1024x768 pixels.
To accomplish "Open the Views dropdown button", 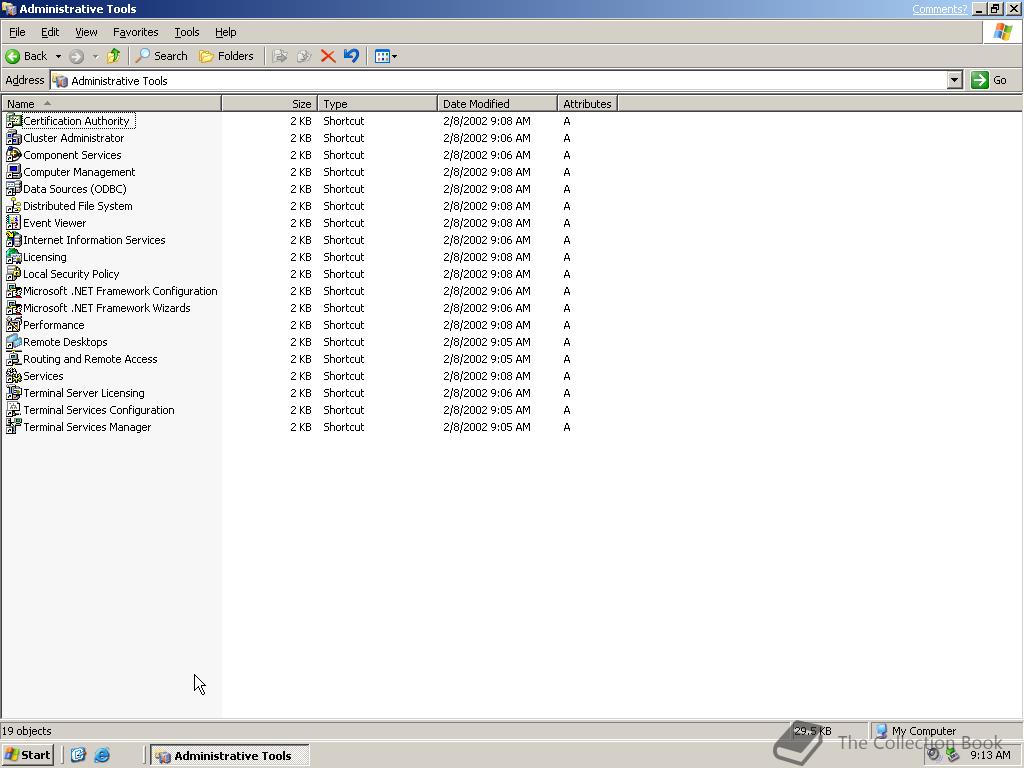I will [x=386, y=56].
